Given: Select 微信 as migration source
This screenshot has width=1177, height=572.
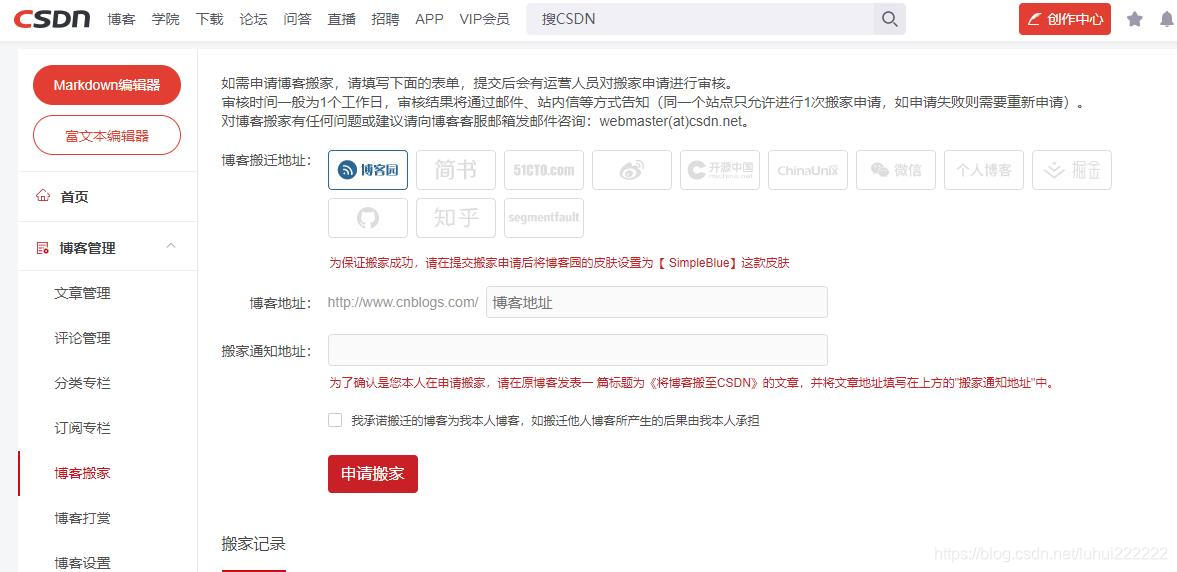Looking at the screenshot, I should (x=896, y=170).
